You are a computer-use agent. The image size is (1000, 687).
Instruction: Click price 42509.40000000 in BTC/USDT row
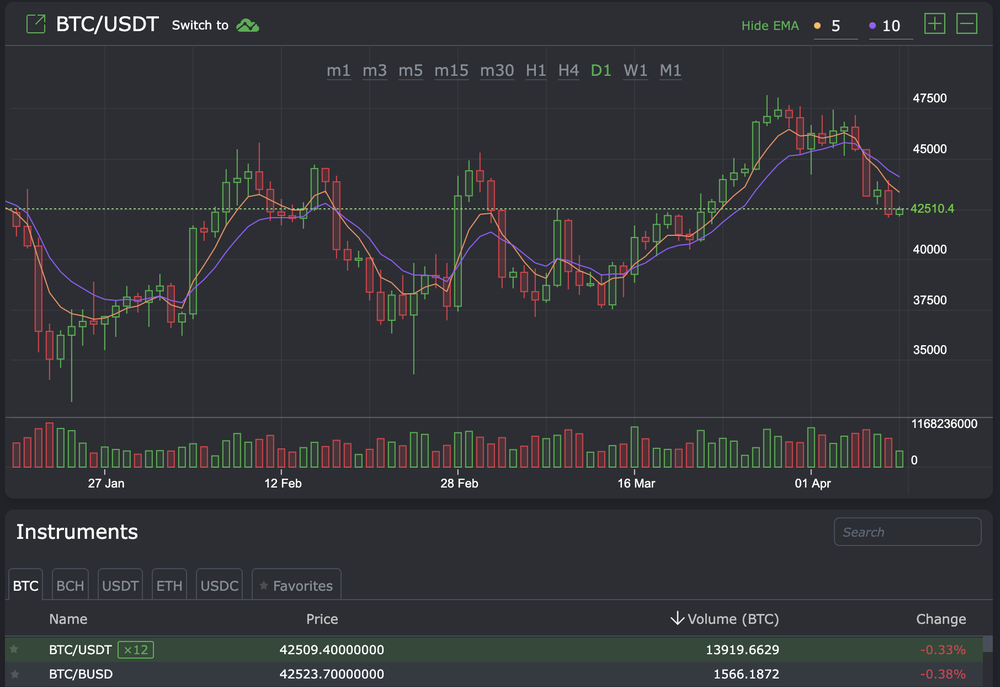tap(332, 649)
